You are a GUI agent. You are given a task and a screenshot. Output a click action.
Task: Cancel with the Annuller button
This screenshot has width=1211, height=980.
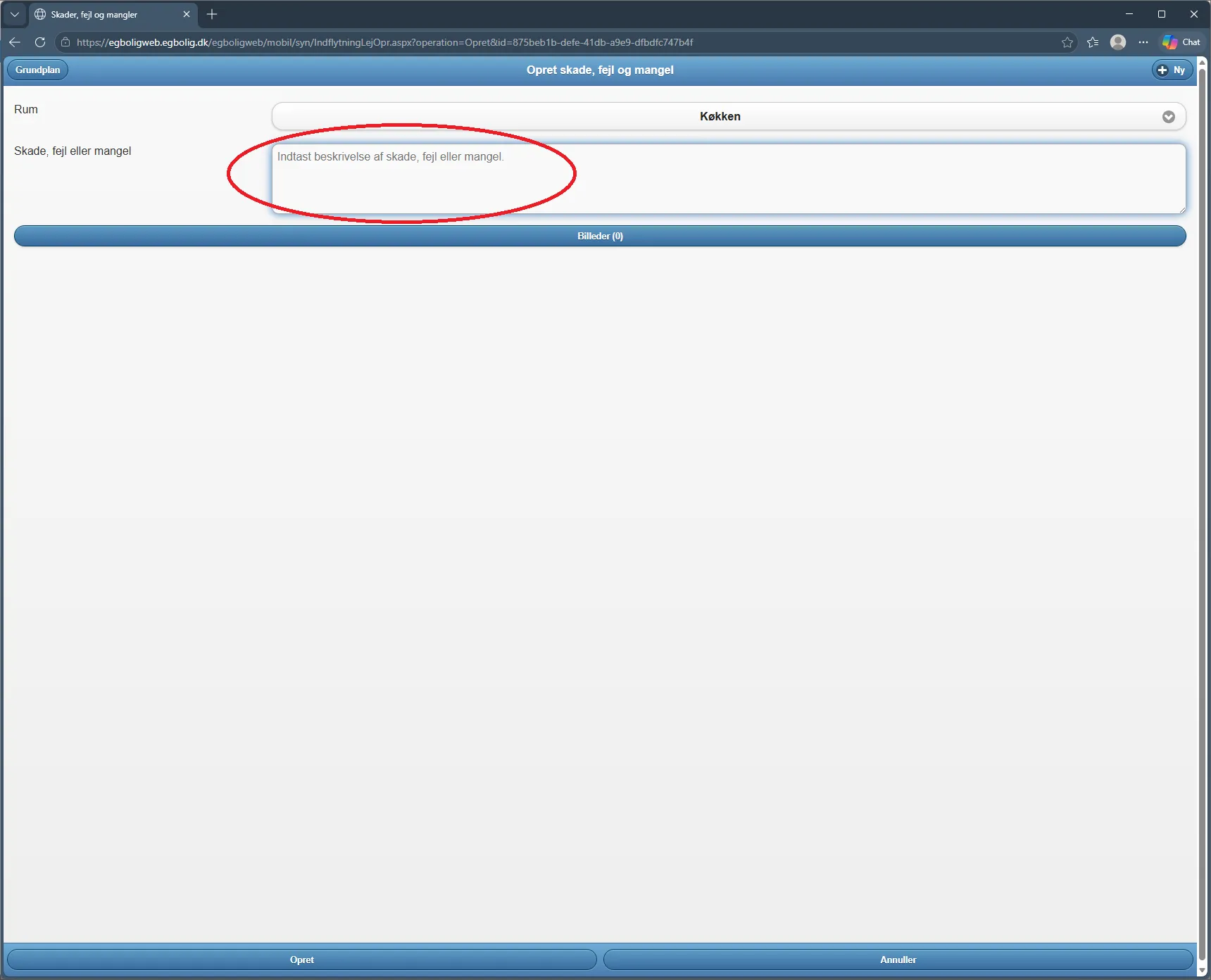click(x=898, y=960)
